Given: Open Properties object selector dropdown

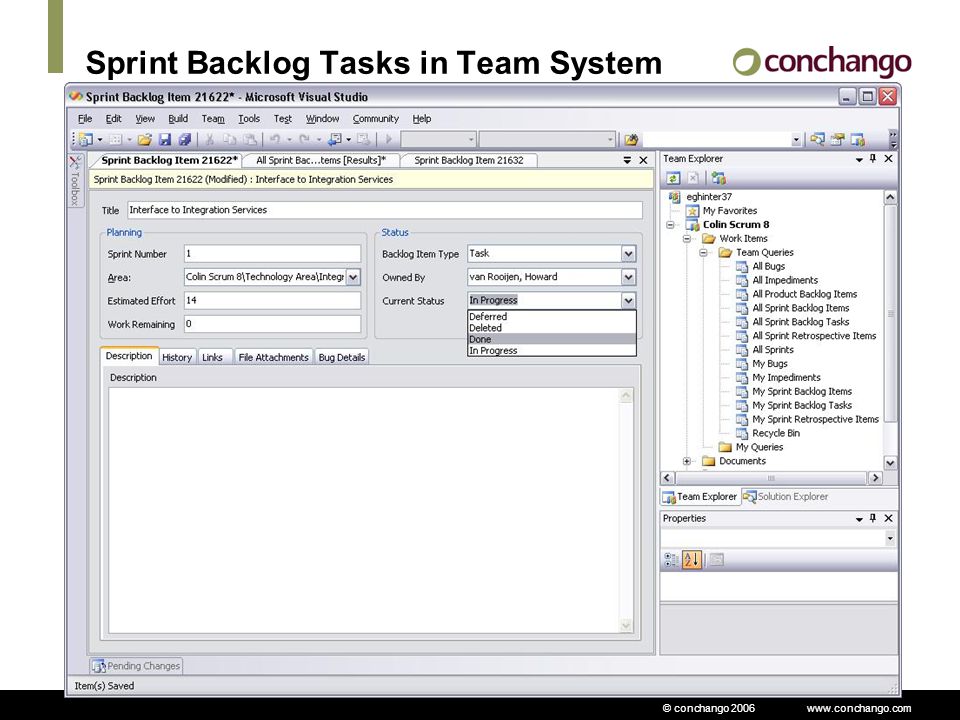Looking at the screenshot, I should 890,538.
